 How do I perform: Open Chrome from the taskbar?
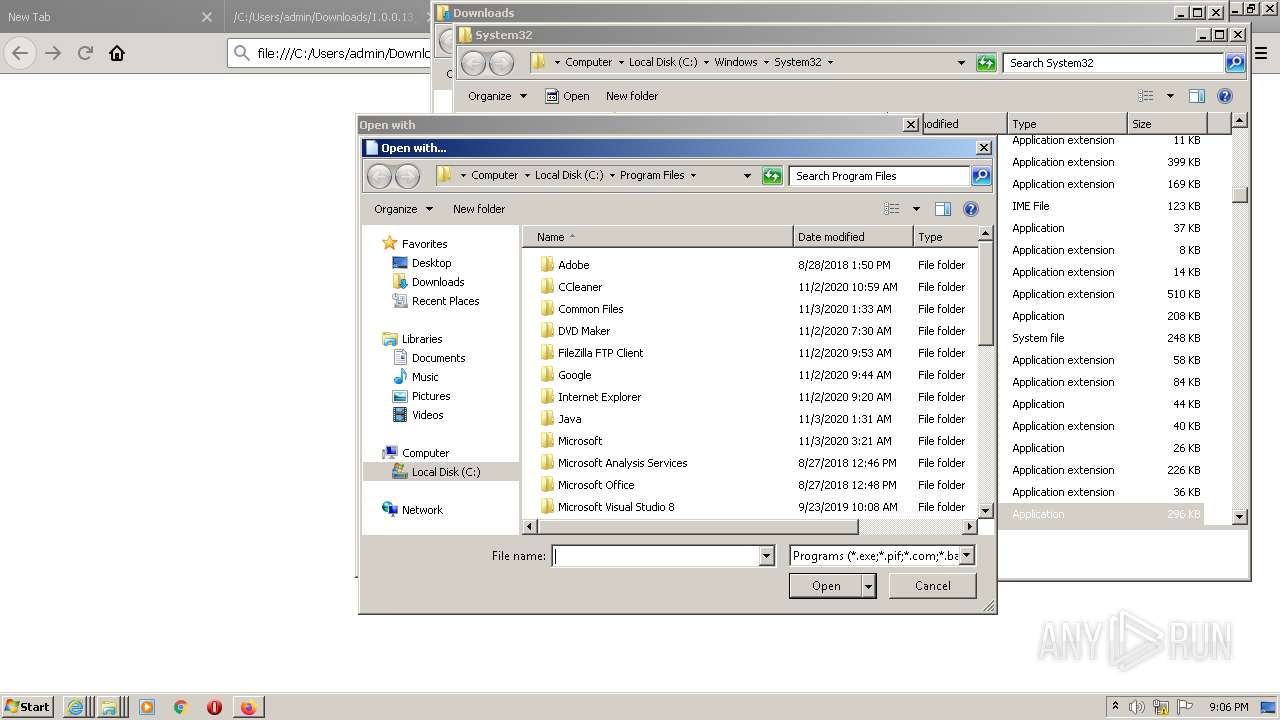180,707
